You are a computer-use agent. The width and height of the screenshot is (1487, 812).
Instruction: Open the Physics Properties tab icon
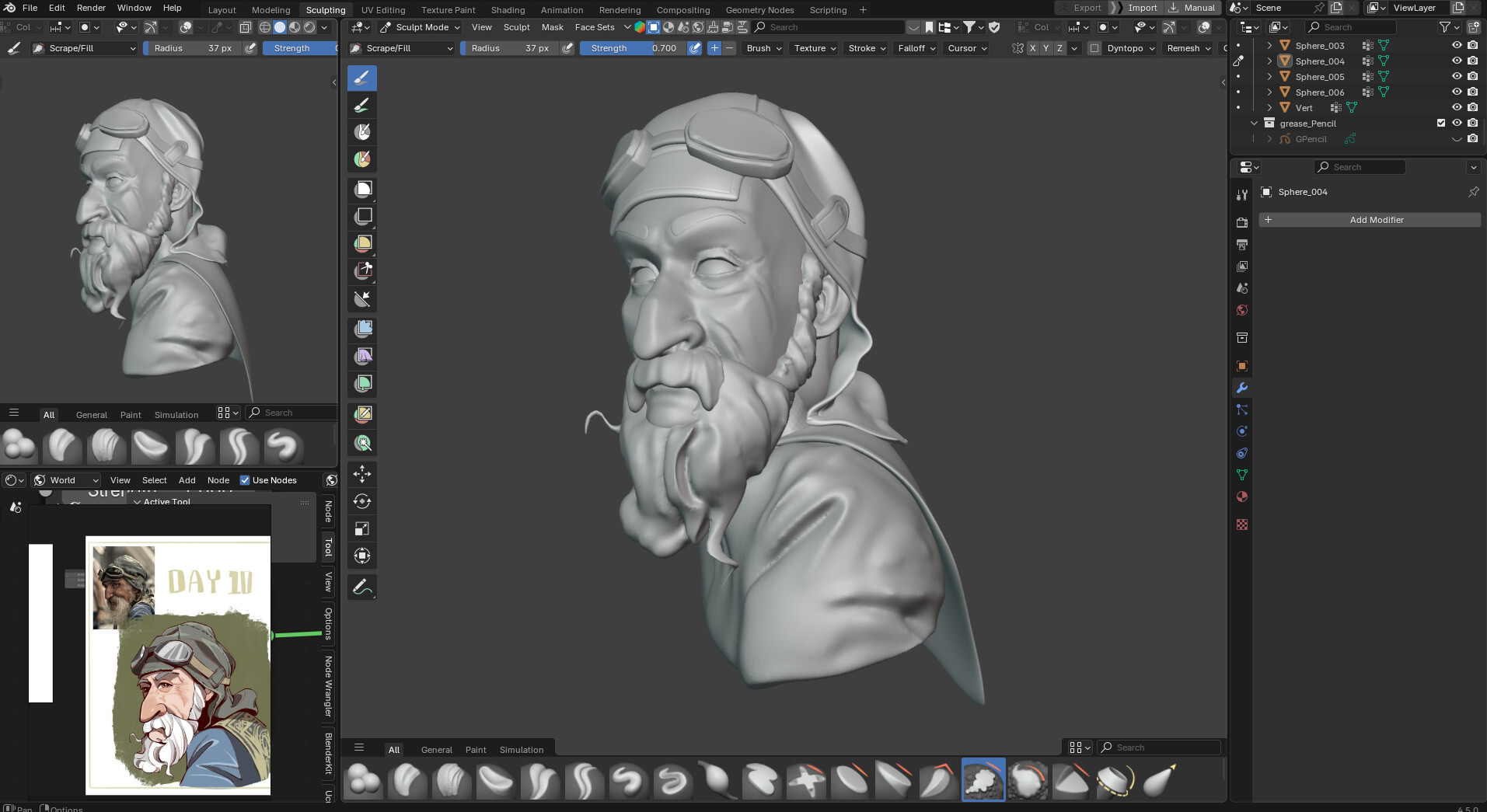[x=1241, y=431]
